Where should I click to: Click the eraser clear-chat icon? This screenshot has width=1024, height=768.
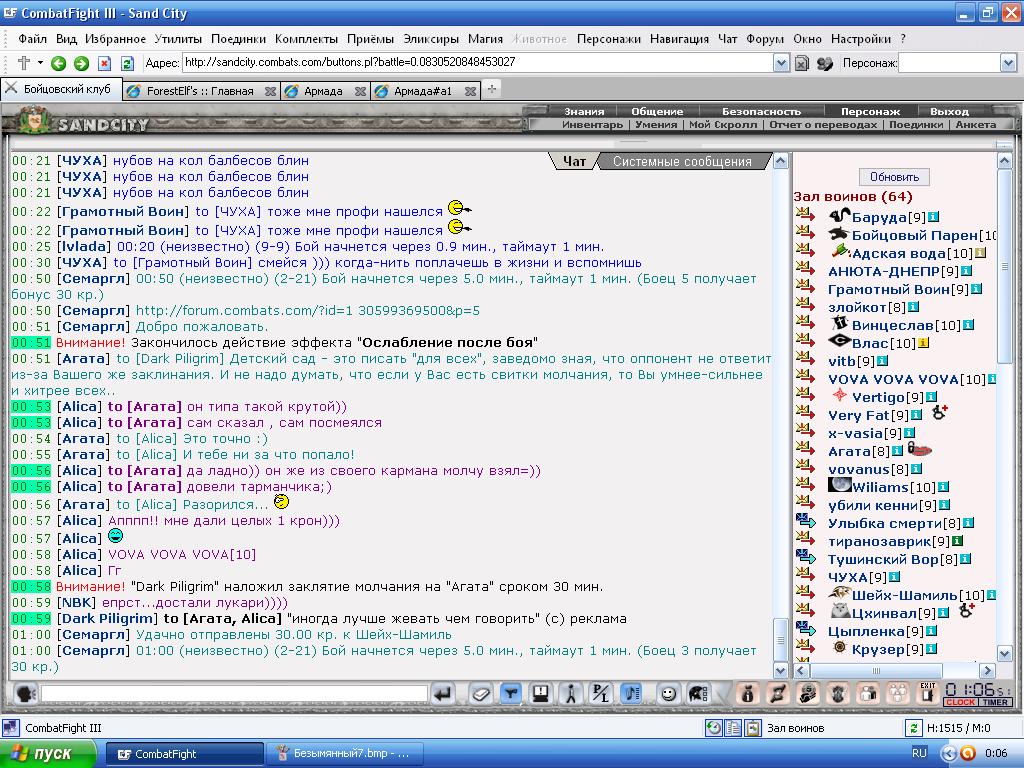[x=481, y=694]
